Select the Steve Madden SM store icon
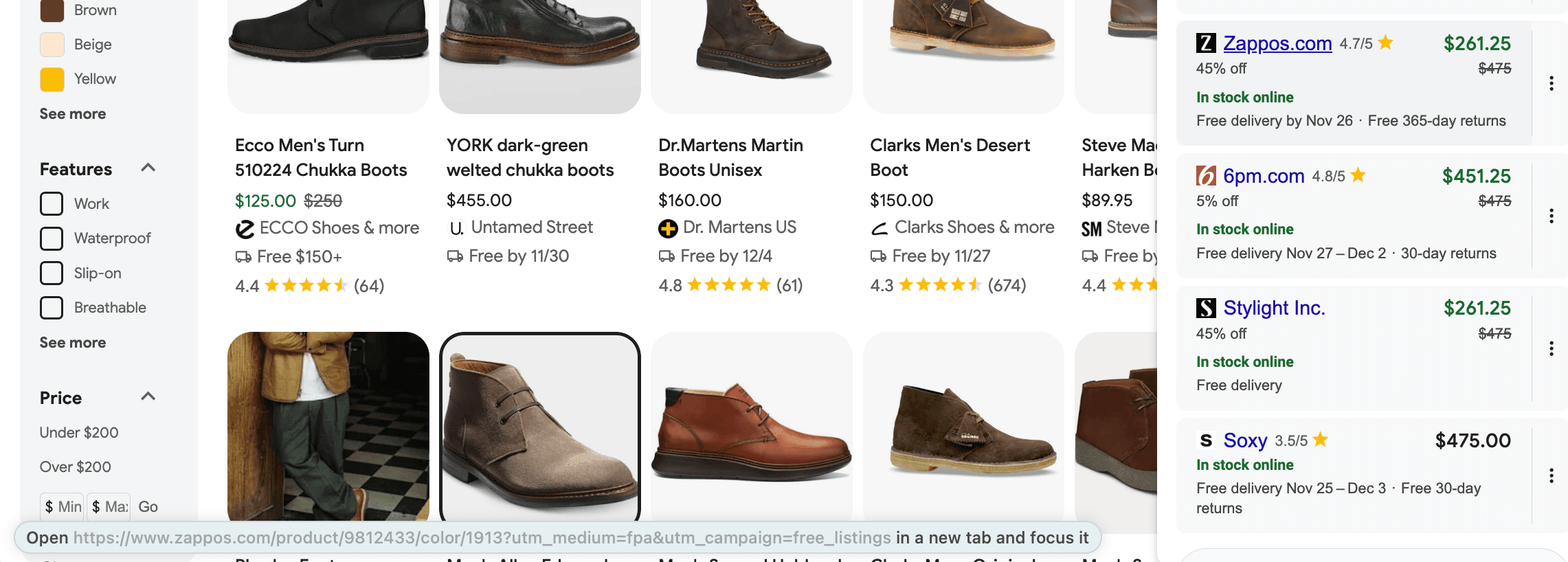The width and height of the screenshot is (1568, 562). tap(1092, 227)
